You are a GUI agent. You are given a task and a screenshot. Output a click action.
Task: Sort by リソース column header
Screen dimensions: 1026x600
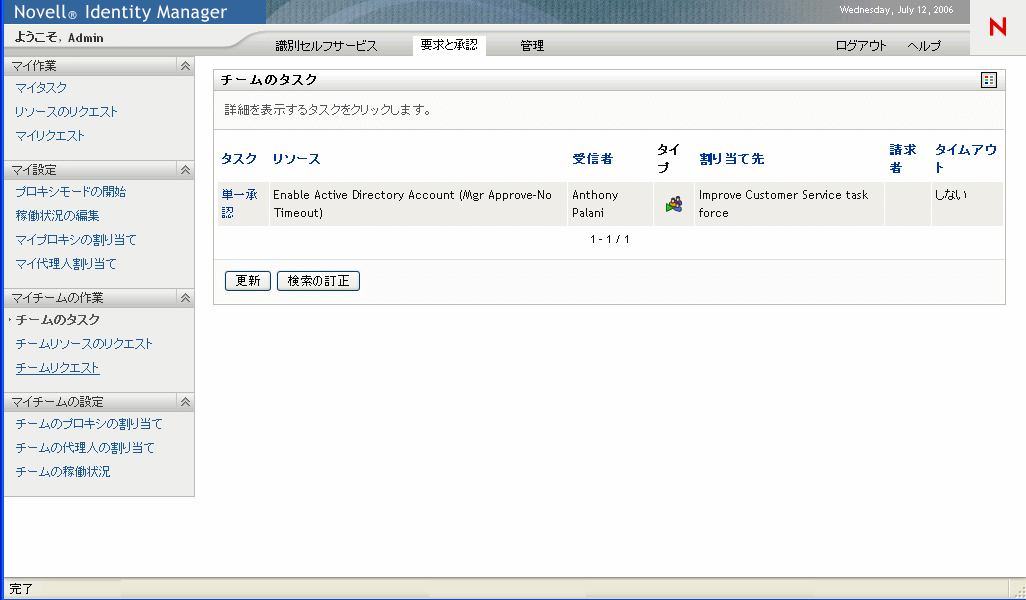[x=296, y=159]
